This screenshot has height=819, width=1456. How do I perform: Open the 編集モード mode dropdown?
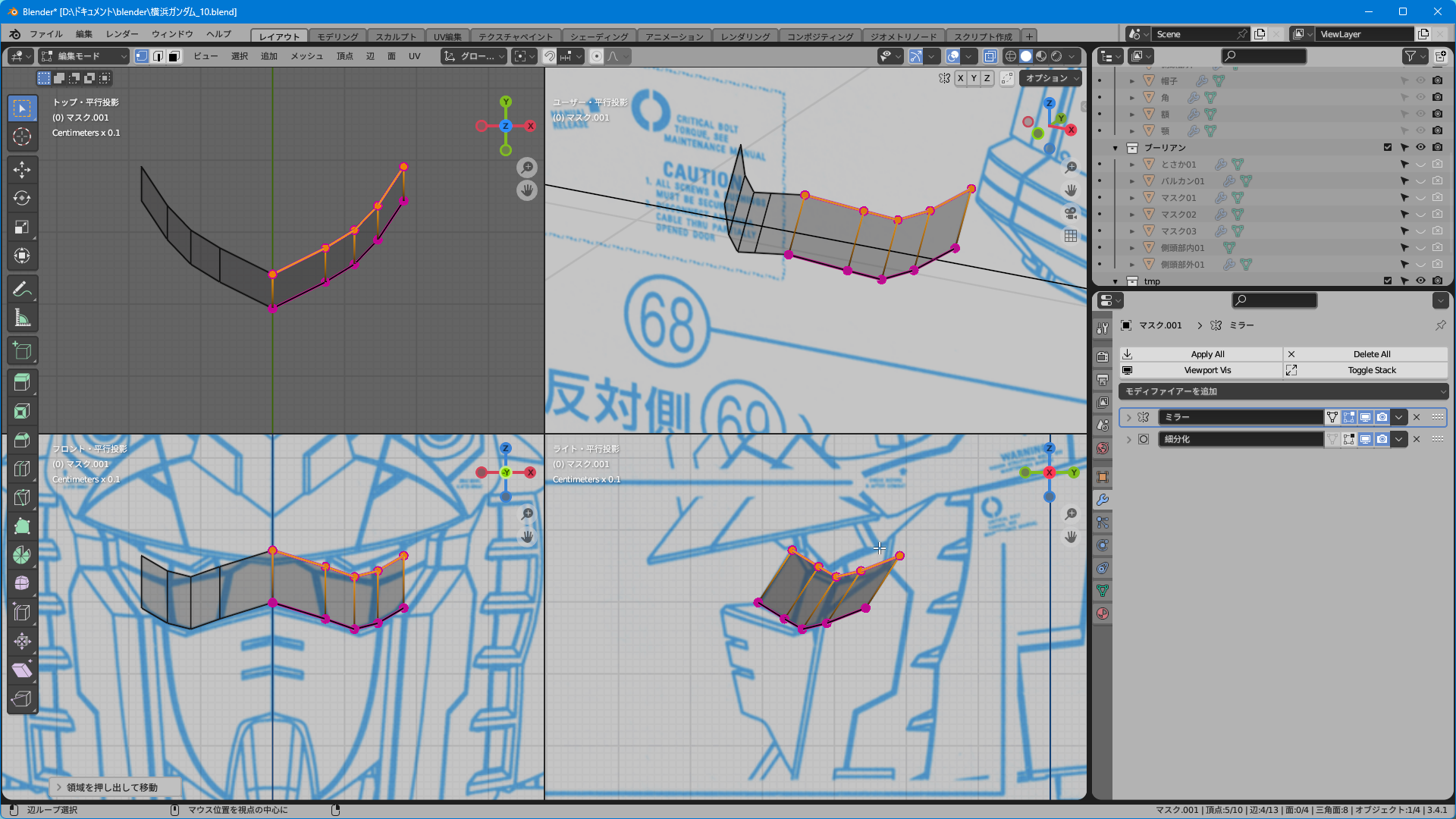click(x=84, y=56)
